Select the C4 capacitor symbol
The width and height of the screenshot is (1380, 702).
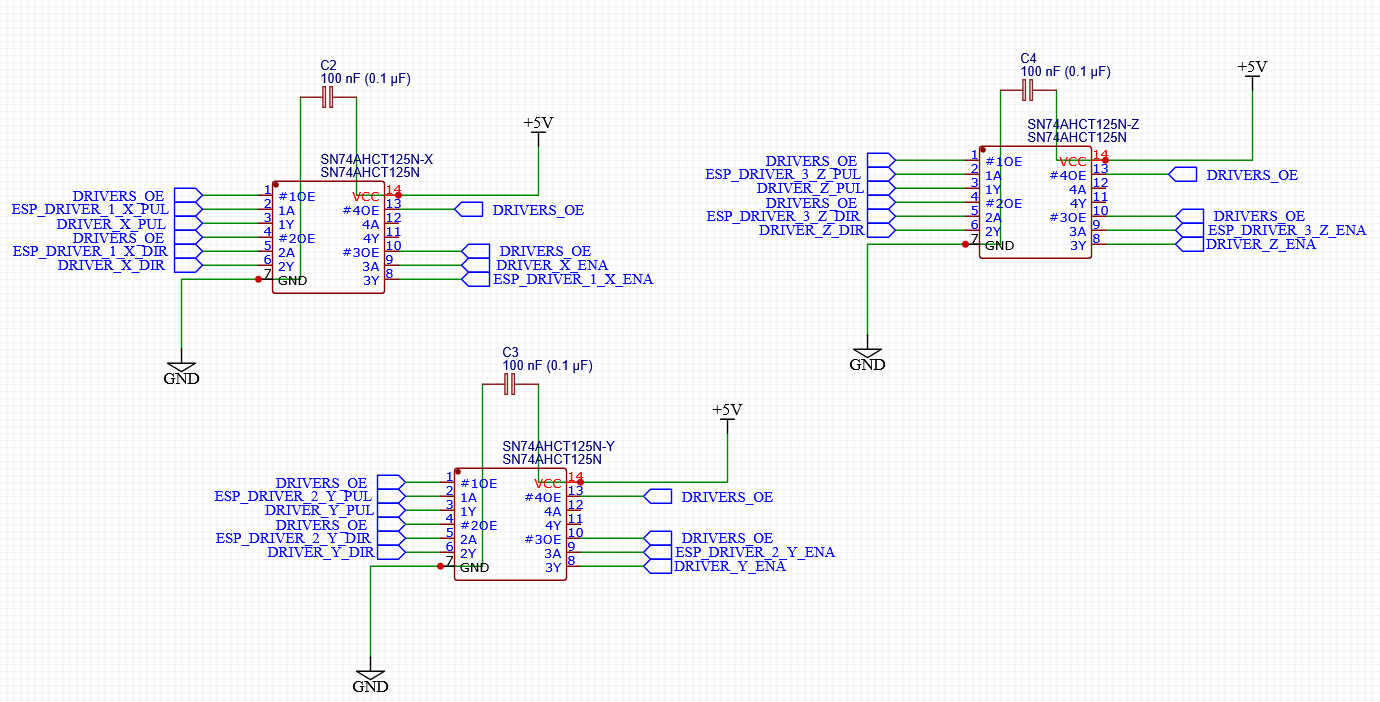click(x=1029, y=91)
